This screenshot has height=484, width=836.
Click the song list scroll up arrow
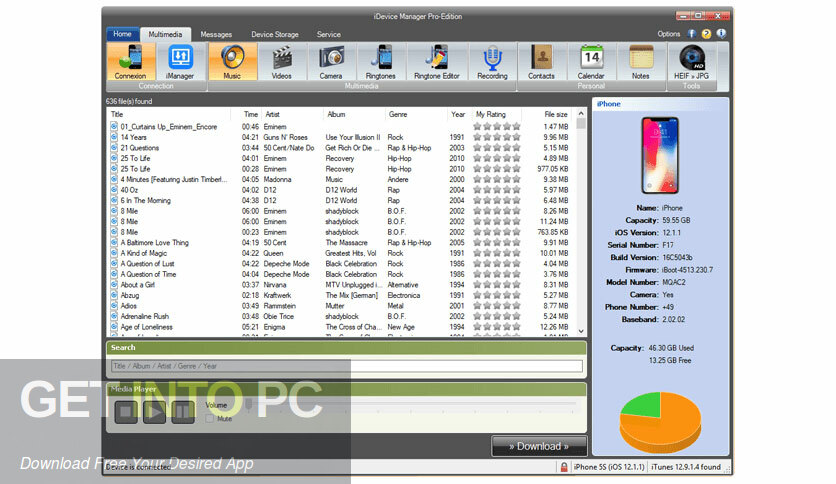[581, 114]
